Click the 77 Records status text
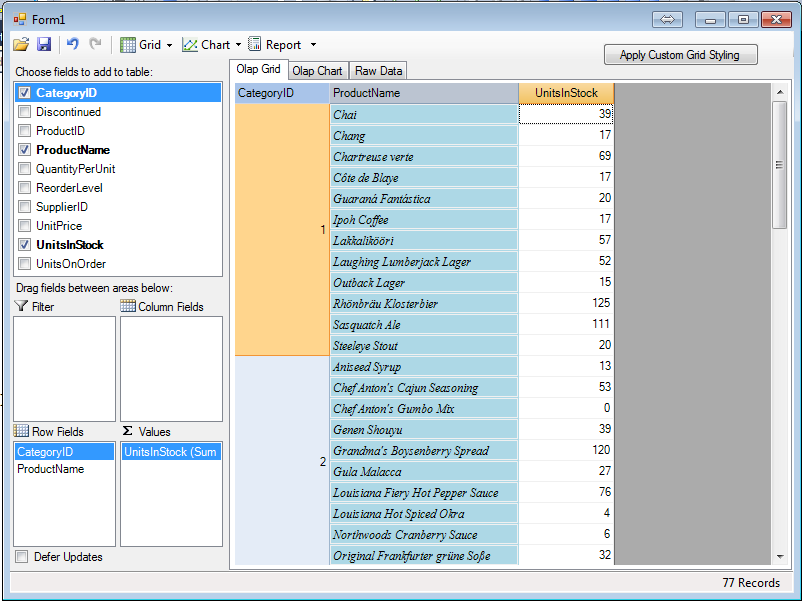 [x=751, y=583]
